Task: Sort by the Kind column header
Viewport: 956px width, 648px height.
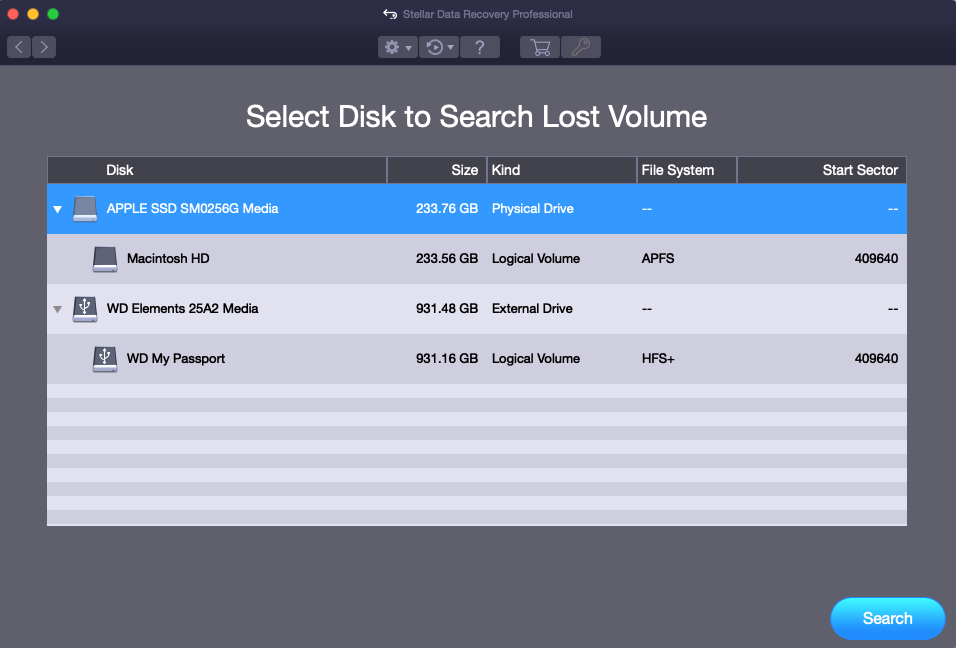Action: click(x=562, y=170)
